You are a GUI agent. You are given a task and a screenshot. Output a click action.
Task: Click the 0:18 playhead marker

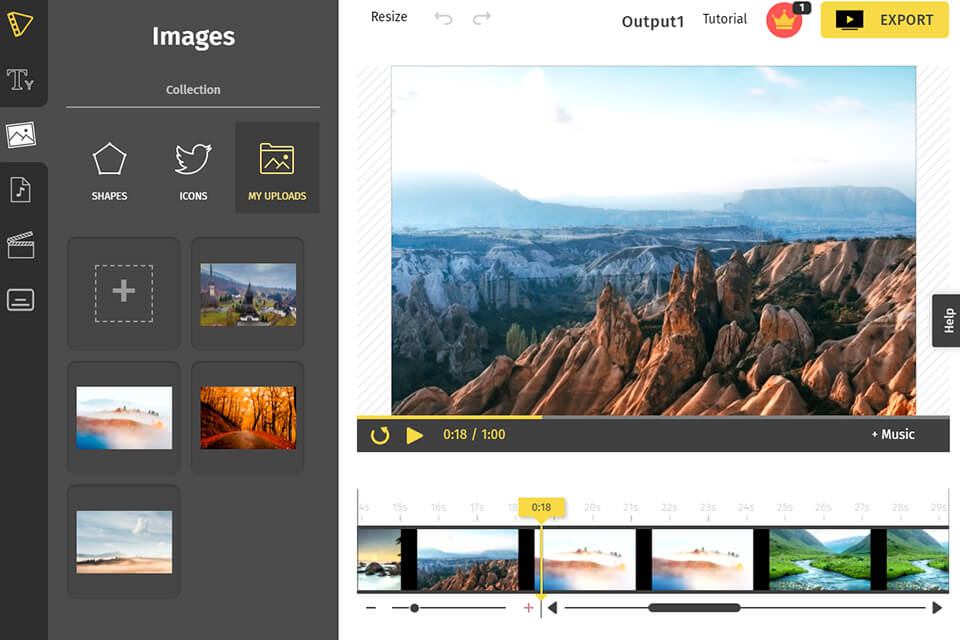(541, 507)
